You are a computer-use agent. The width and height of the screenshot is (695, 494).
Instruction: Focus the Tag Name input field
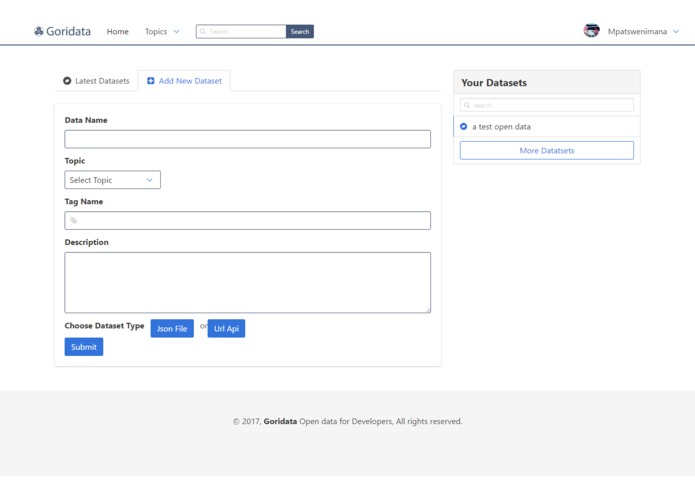(247, 221)
